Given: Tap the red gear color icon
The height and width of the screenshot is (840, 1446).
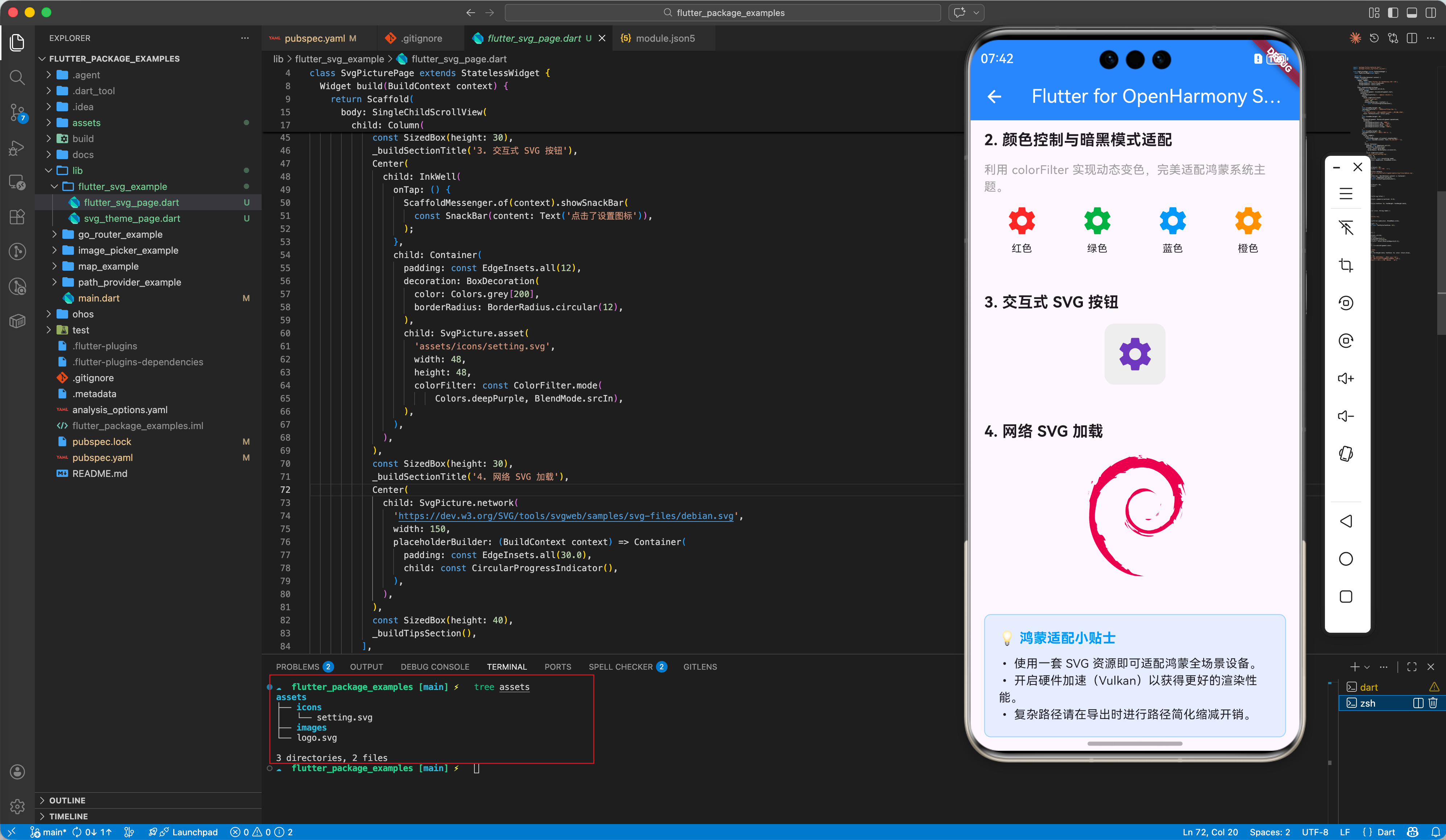Looking at the screenshot, I should coord(1021,221).
